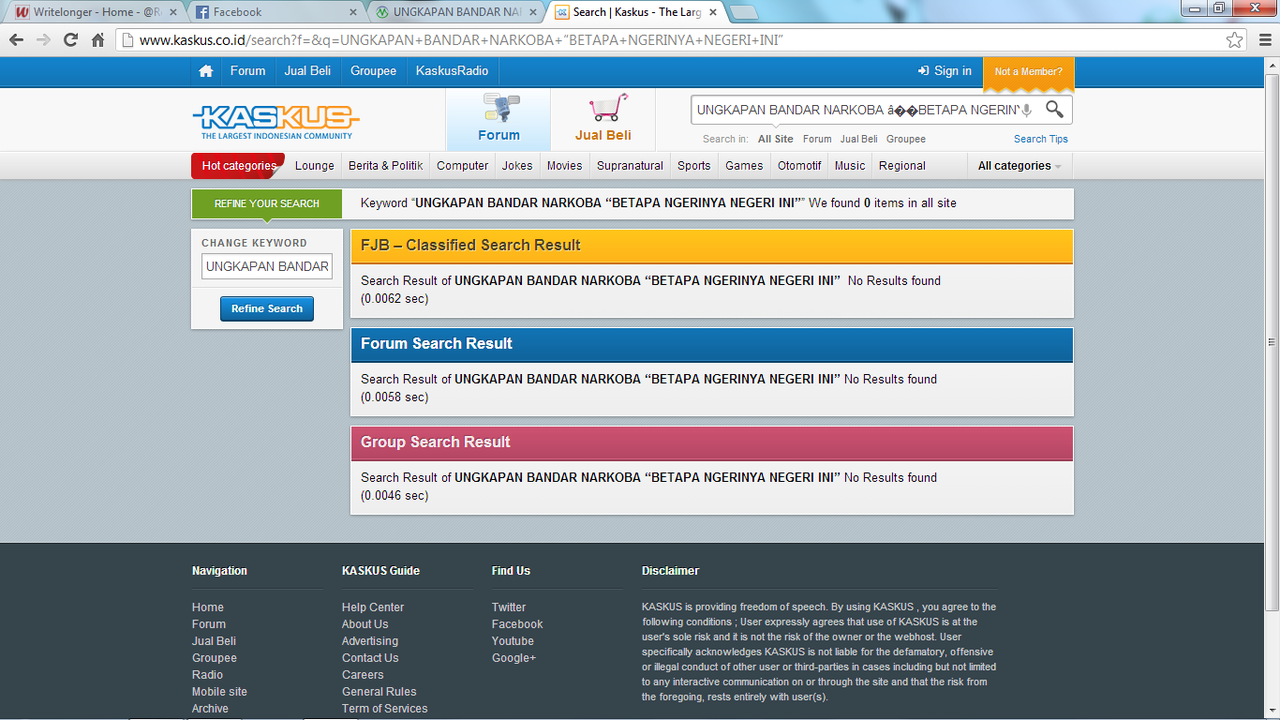
Task: Close the Facebook tab
Action: point(353,12)
